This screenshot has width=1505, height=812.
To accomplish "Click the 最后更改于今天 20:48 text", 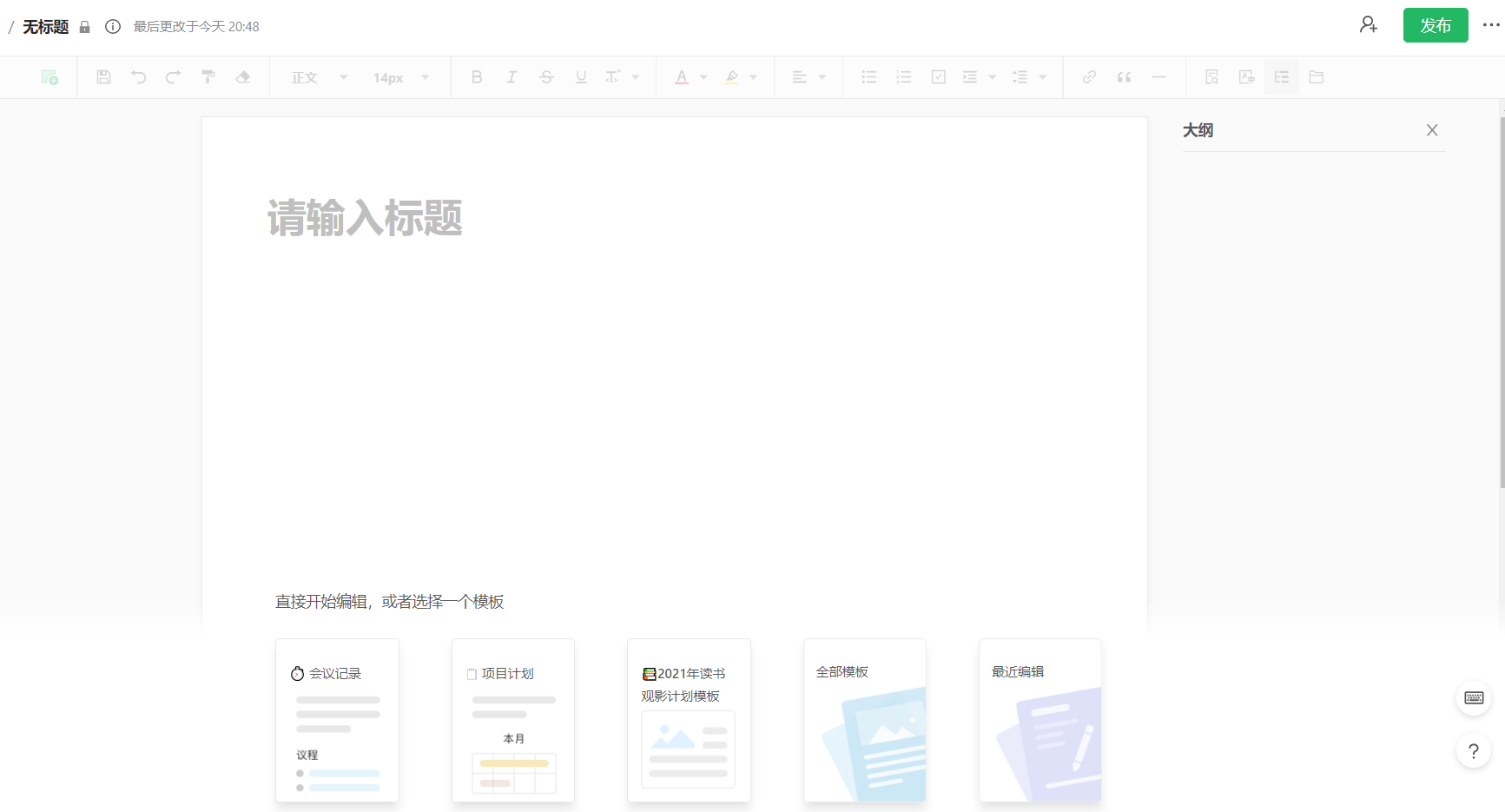I will pos(196,27).
